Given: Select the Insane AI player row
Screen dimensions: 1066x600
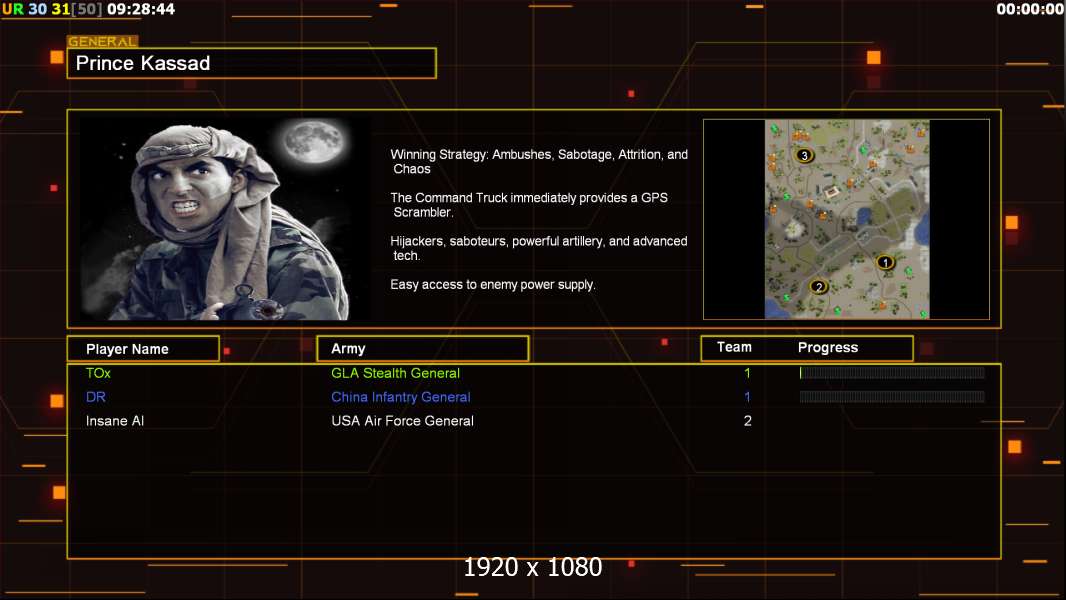Looking at the screenshot, I should pos(115,421).
